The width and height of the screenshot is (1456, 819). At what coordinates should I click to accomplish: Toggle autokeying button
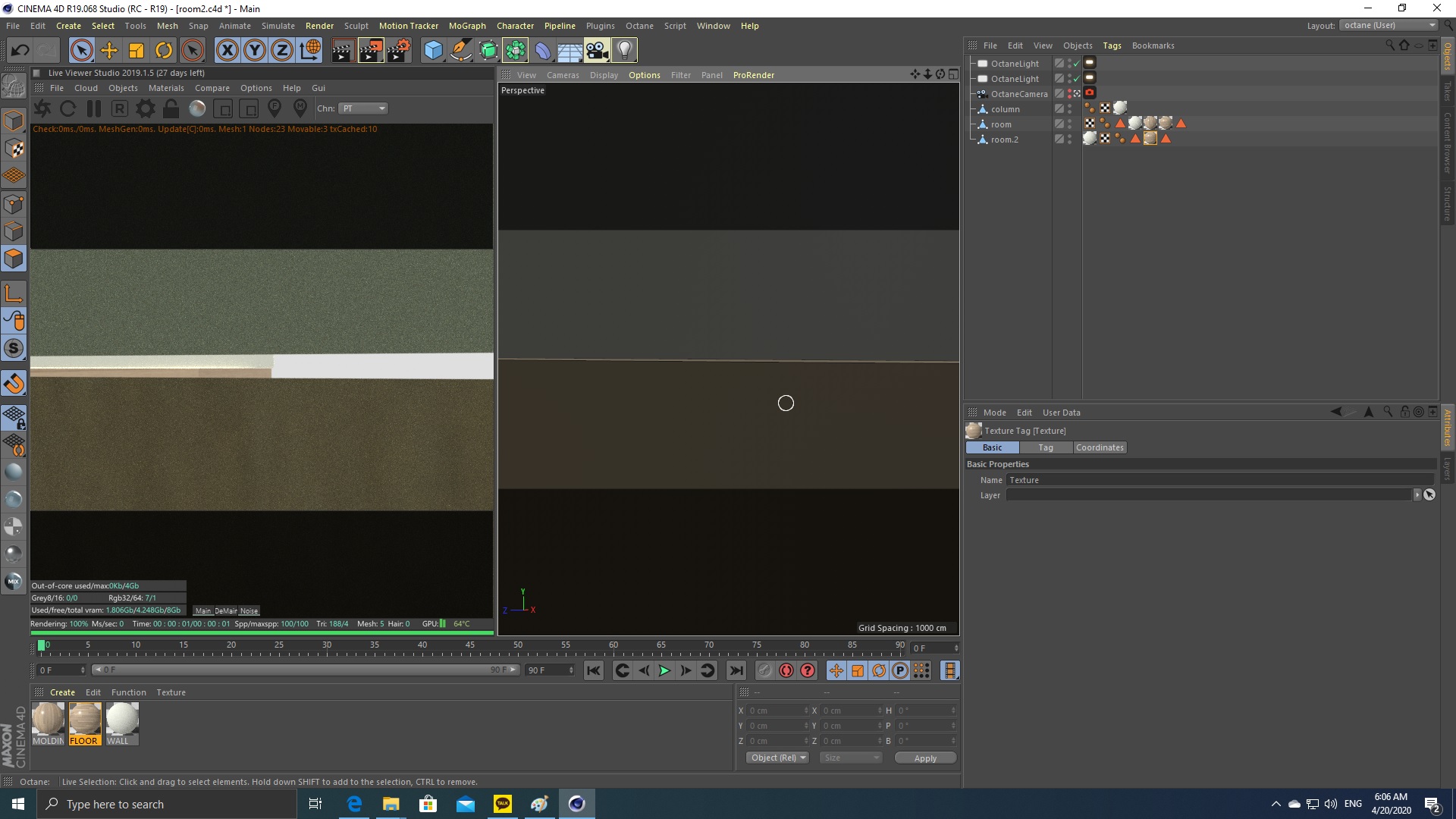[x=786, y=670]
